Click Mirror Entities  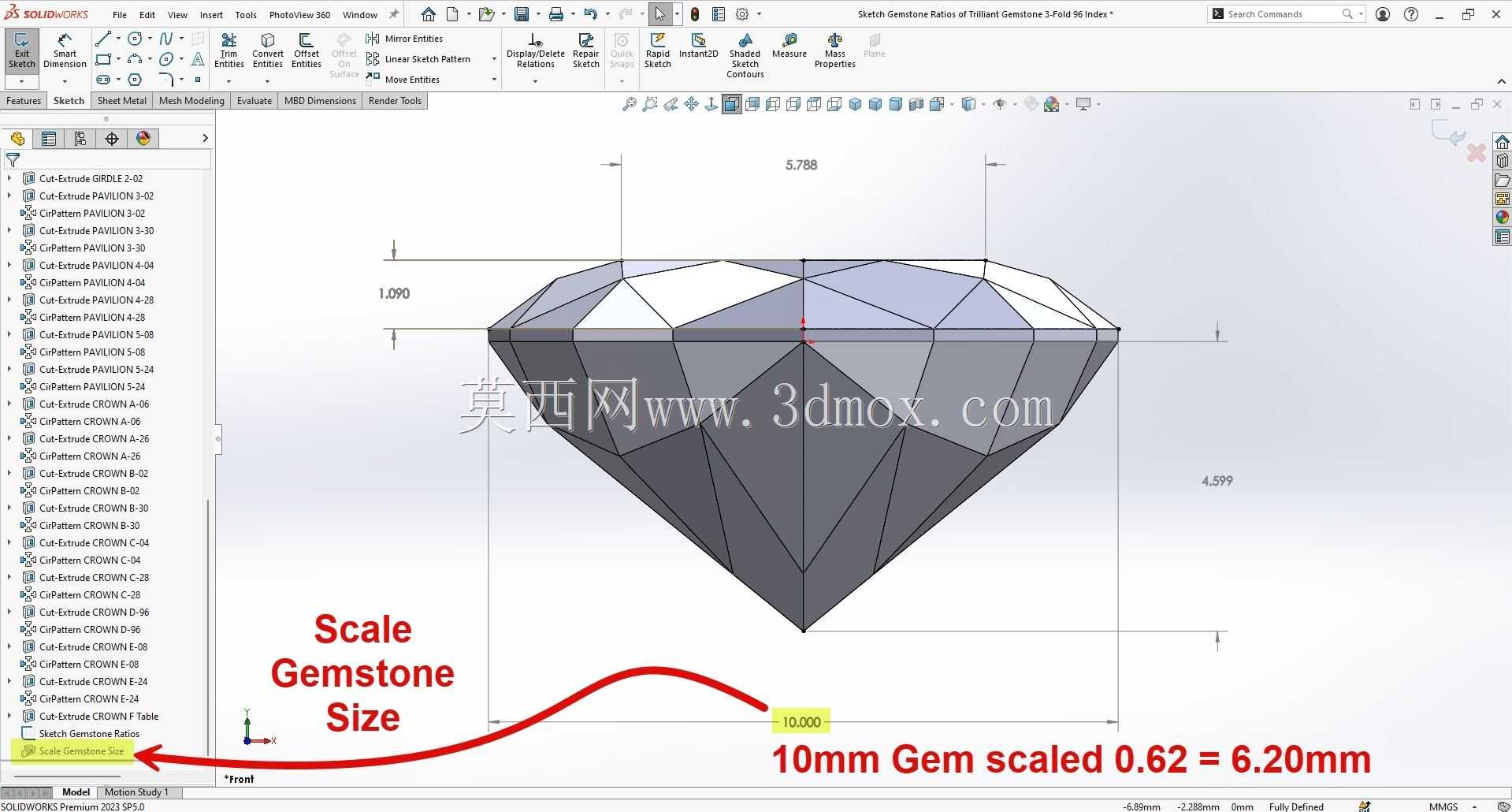tap(404, 39)
